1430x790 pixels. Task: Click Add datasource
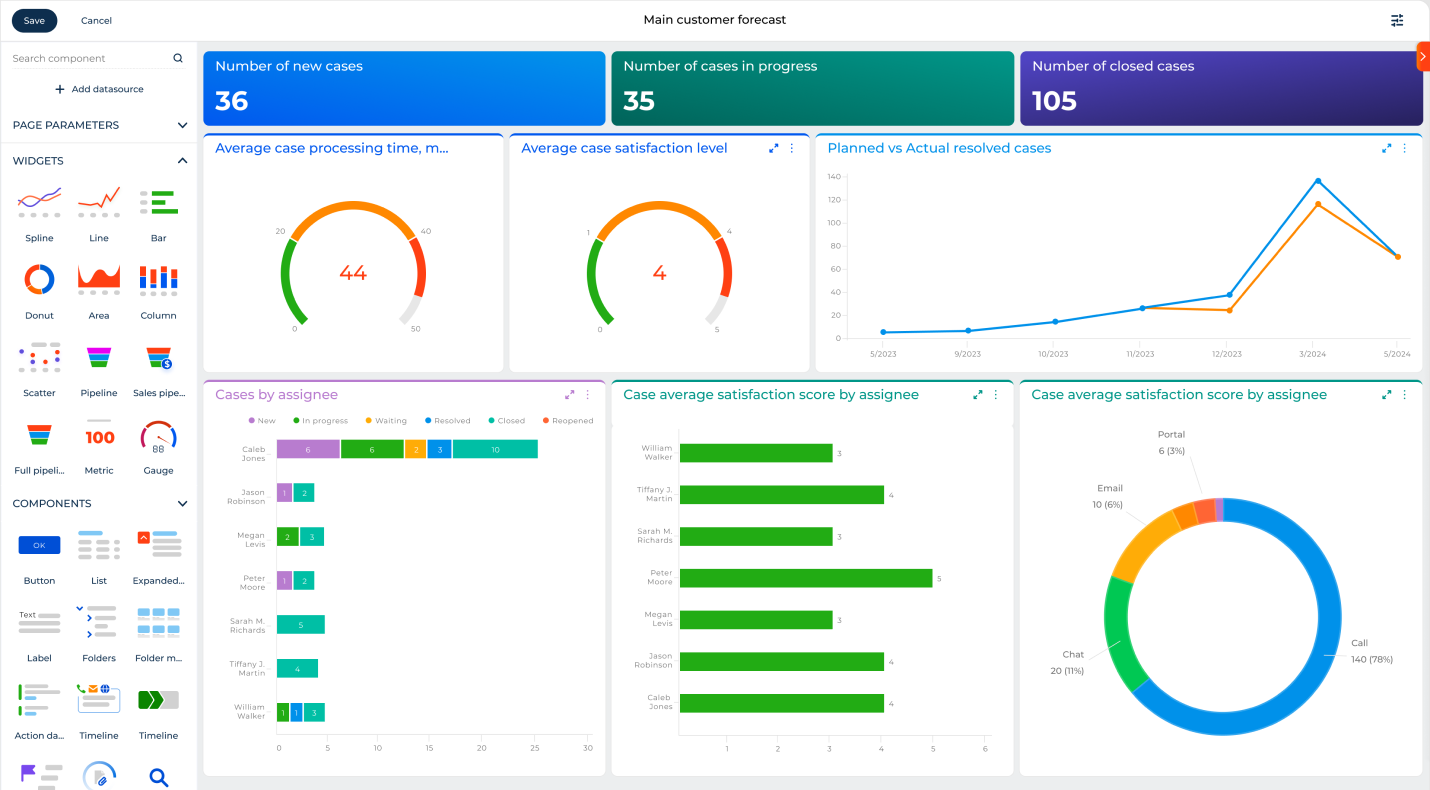pos(98,89)
